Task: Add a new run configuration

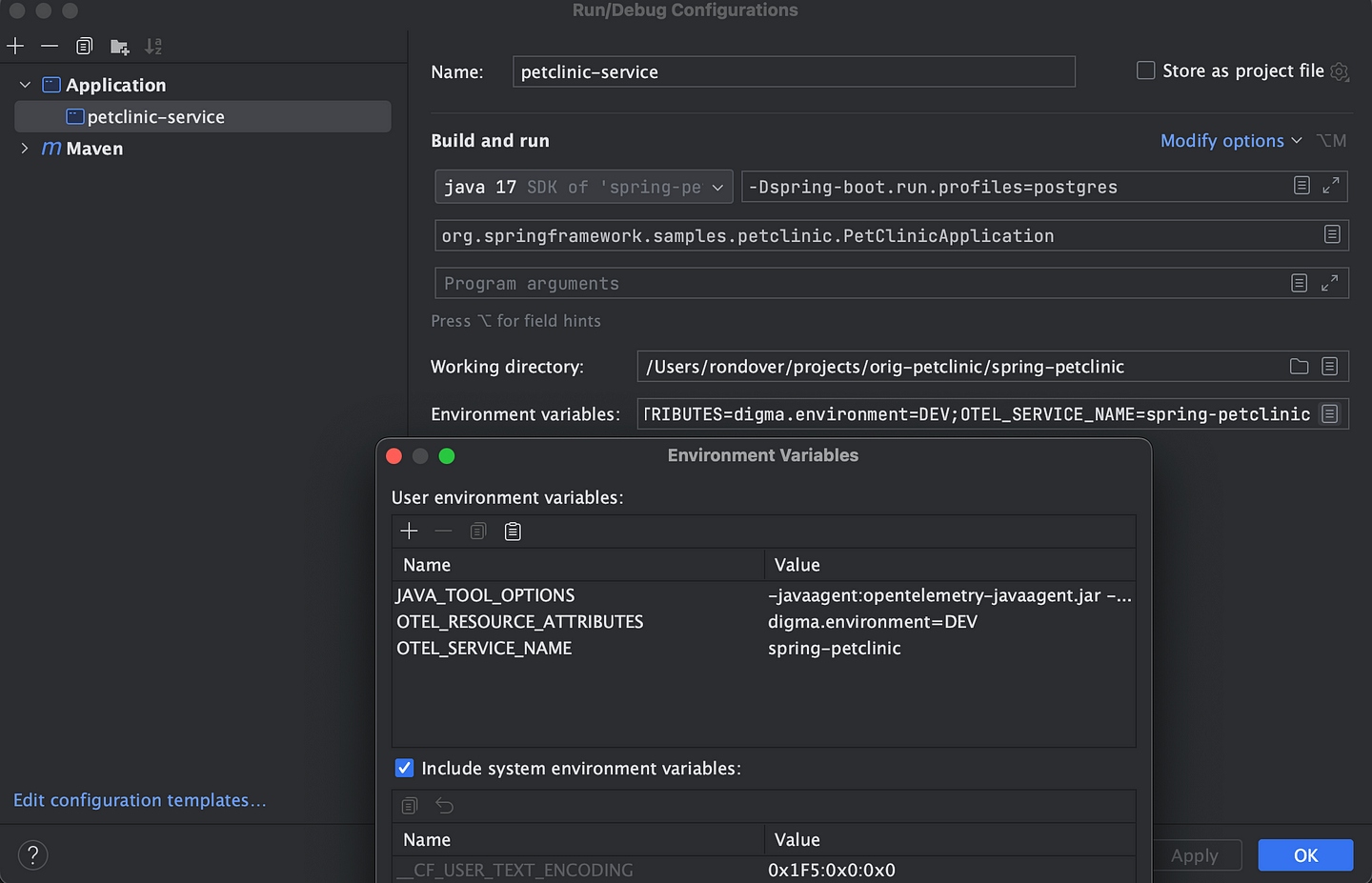Action: tap(14, 45)
